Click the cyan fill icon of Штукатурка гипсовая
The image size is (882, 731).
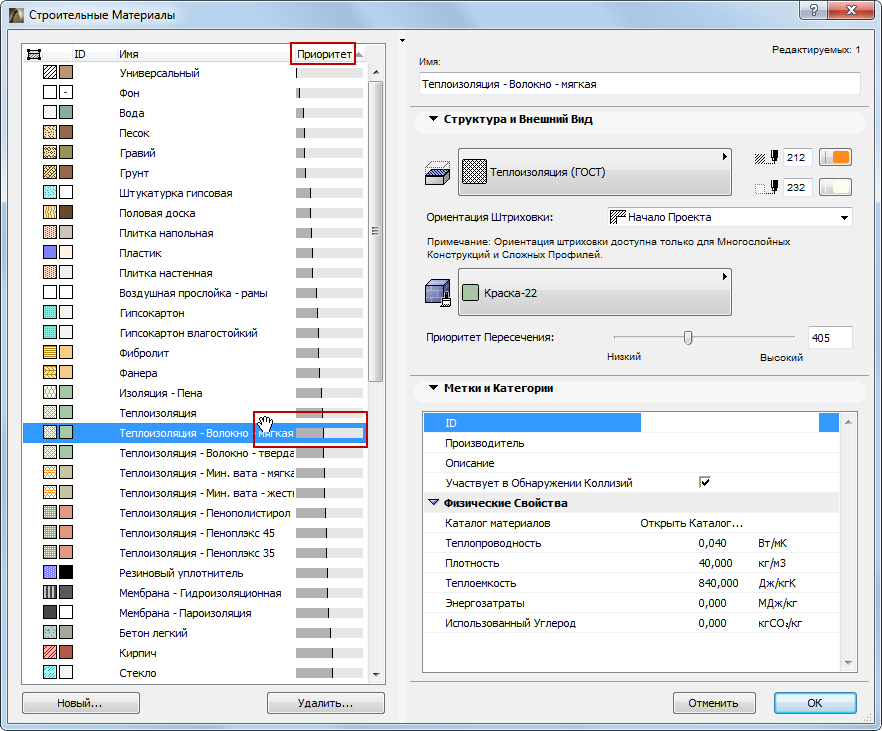click(x=50, y=192)
